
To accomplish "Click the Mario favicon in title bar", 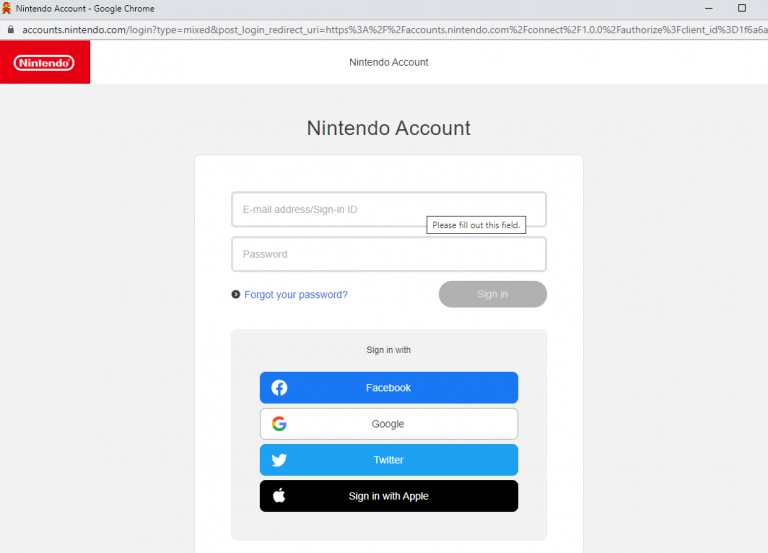I will (6, 8).
